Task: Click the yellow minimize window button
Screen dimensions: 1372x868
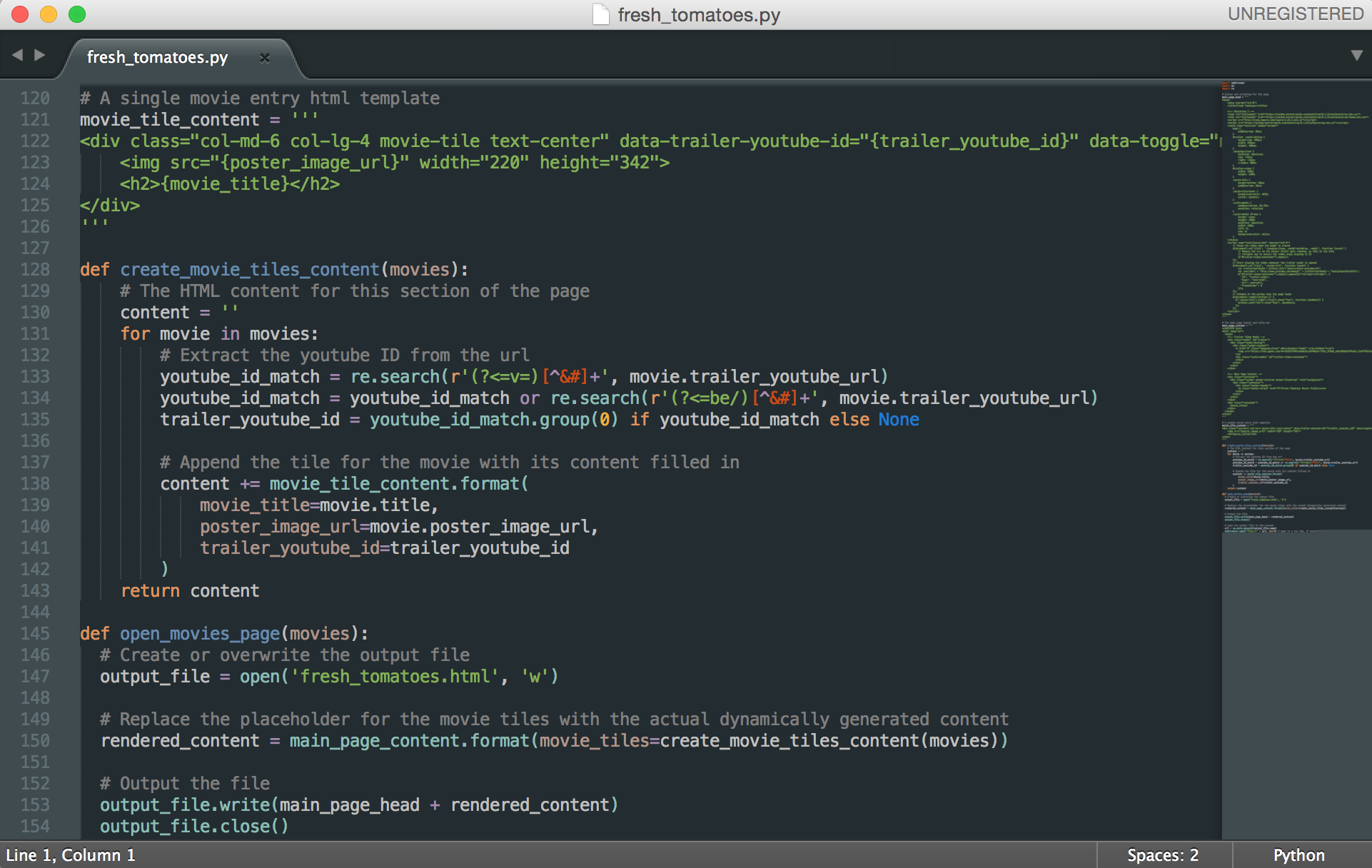Action: (x=49, y=14)
